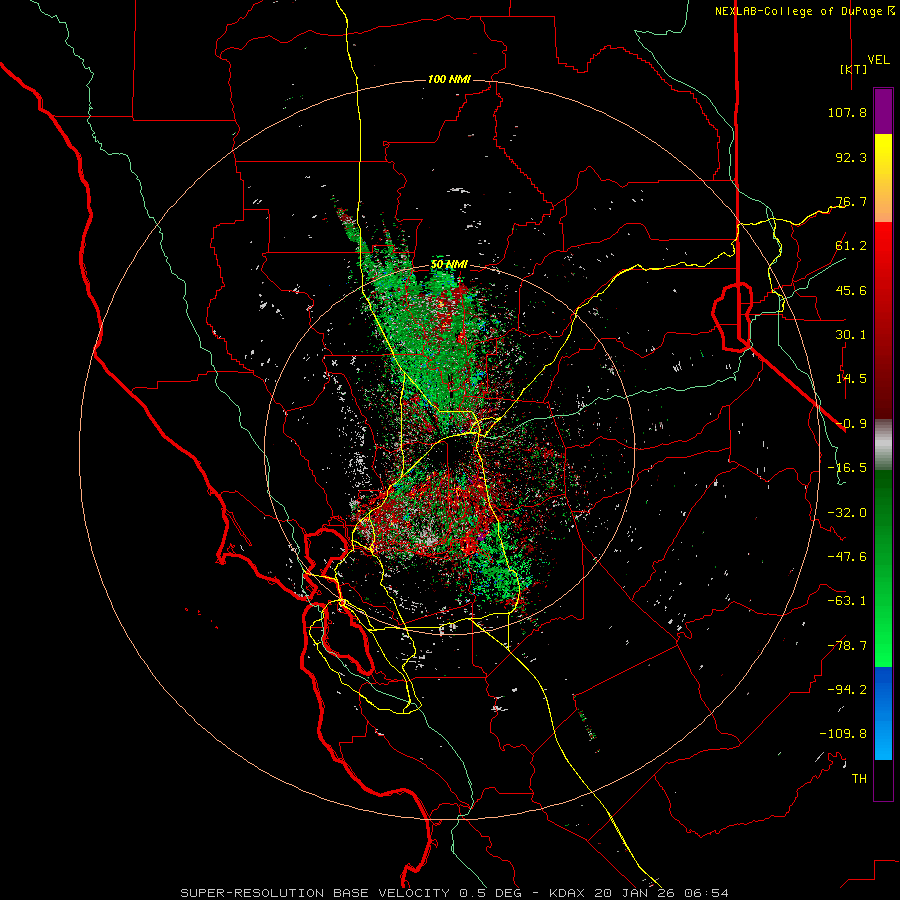This screenshot has height=900, width=900.
Task: Click the purple segment of the color bar
Action: point(883,112)
